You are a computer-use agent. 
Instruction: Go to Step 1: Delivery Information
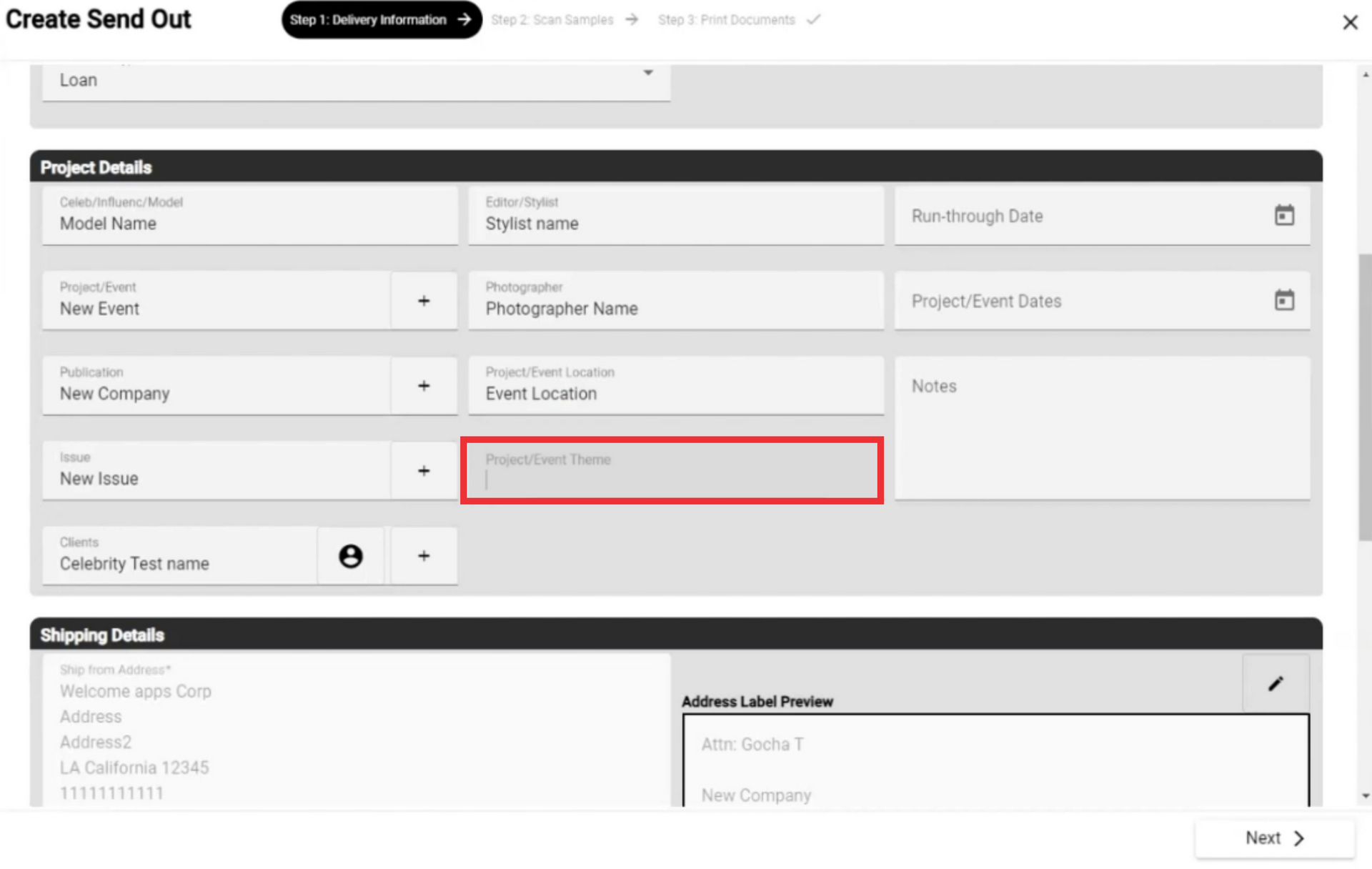click(381, 20)
